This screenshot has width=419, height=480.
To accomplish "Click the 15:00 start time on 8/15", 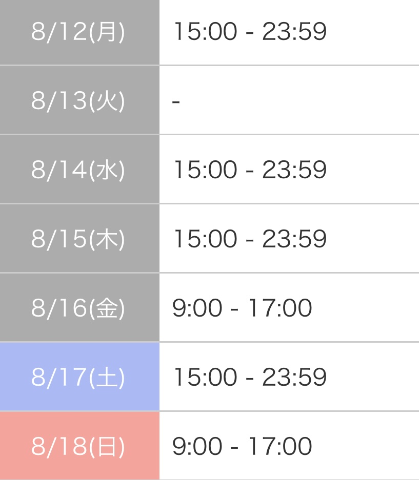I will coord(205,239).
